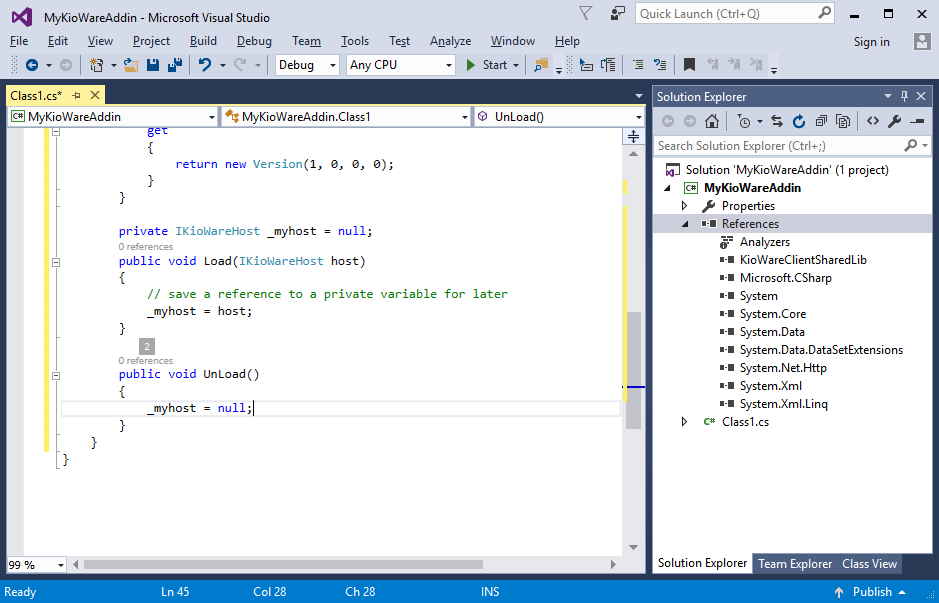Collapse All items in Solution Explorer

821,122
